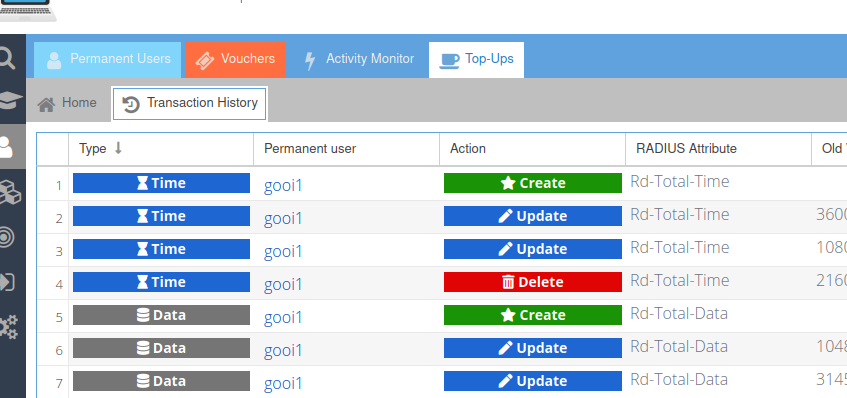Click the red Delete action in row 4
The width and height of the screenshot is (847, 398).
point(533,282)
